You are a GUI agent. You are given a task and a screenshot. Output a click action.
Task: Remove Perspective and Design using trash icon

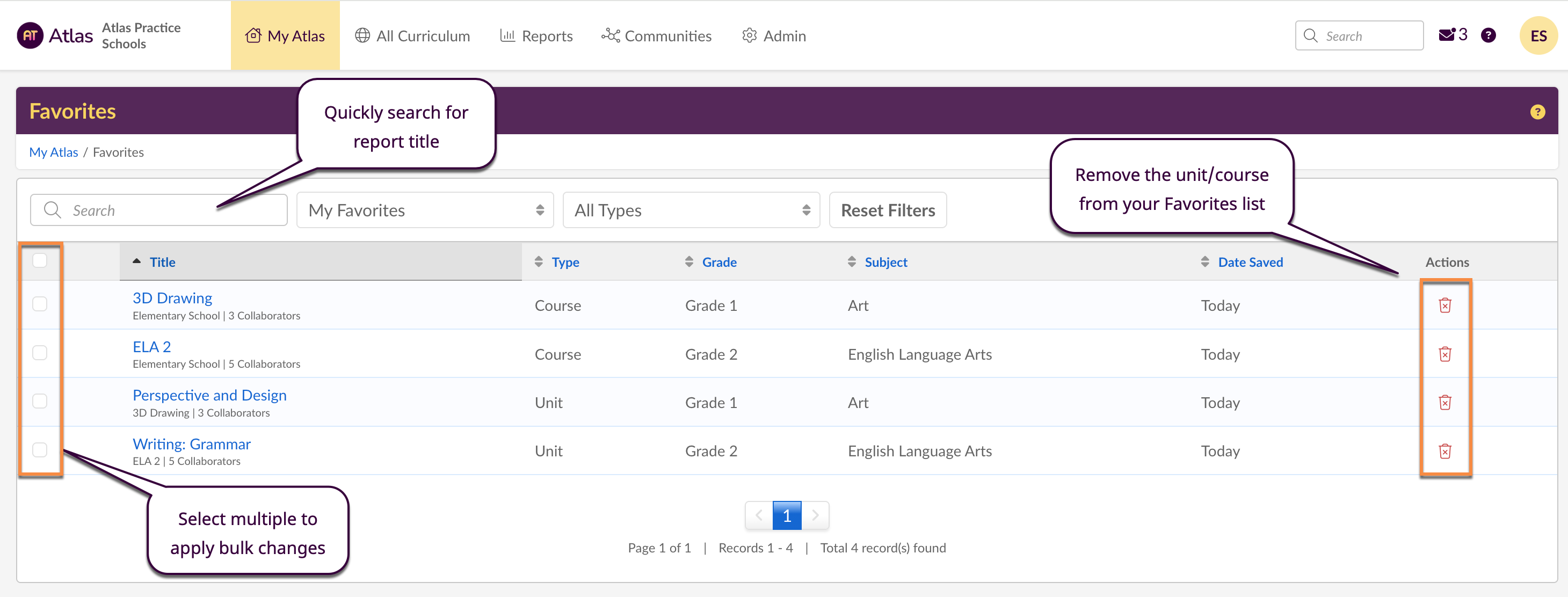tap(1444, 402)
